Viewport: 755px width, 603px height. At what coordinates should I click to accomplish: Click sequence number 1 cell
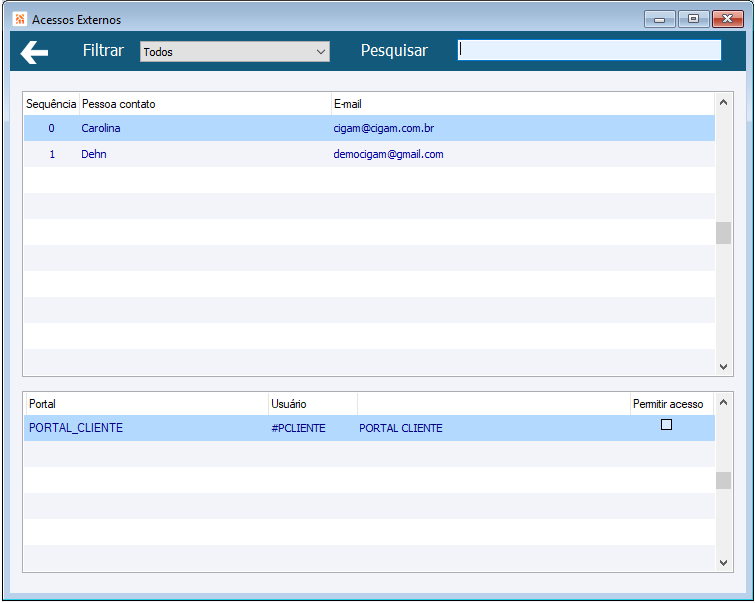click(52, 154)
